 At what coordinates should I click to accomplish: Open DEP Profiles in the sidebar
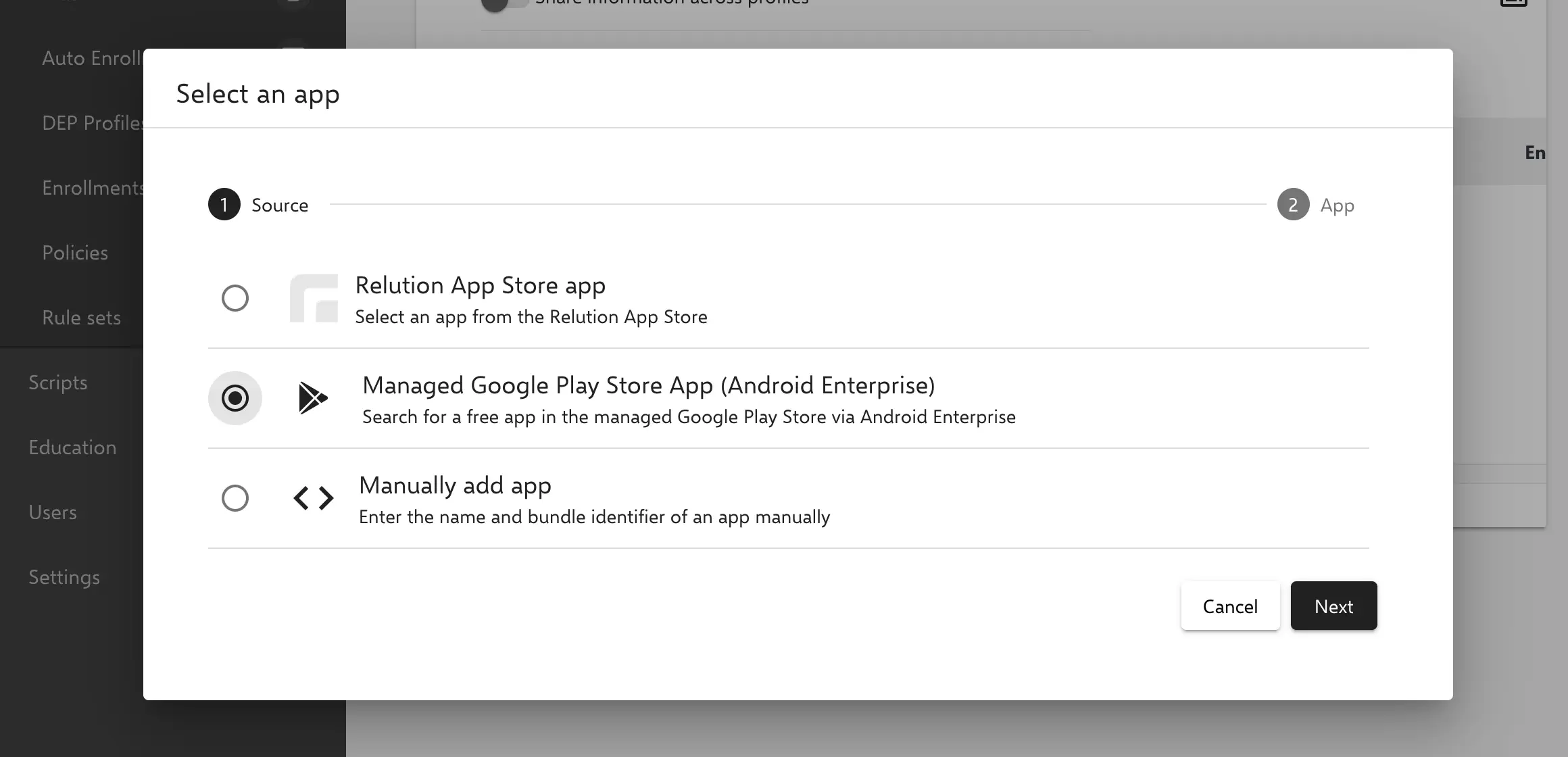pos(93,123)
